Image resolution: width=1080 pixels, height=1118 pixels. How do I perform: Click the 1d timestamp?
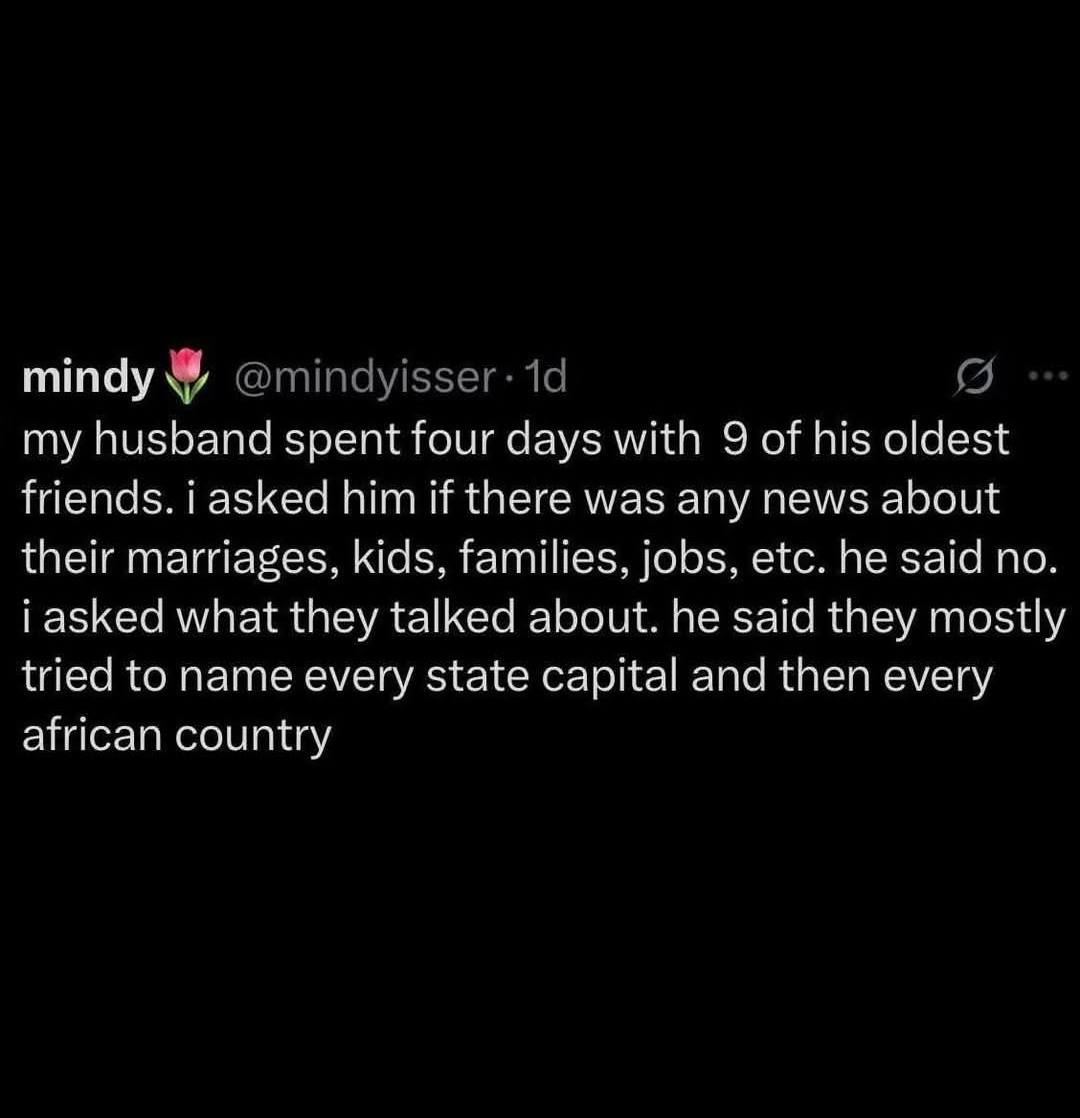click(546, 377)
